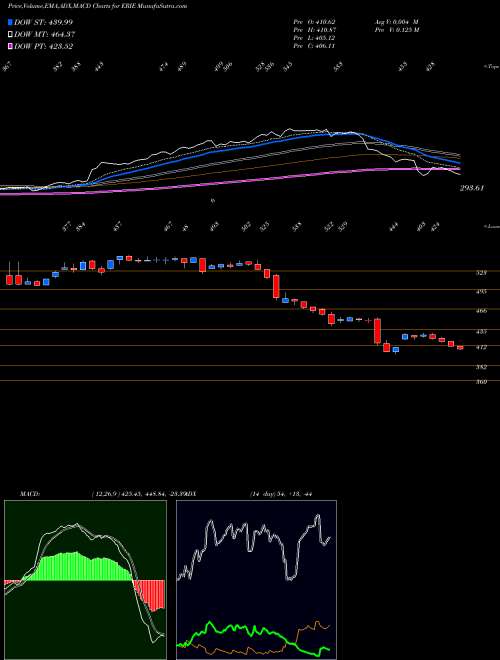500x660 pixels.
Task: Select the DOW MT 464.37 legend label
Action: pyautogui.click(x=45, y=35)
